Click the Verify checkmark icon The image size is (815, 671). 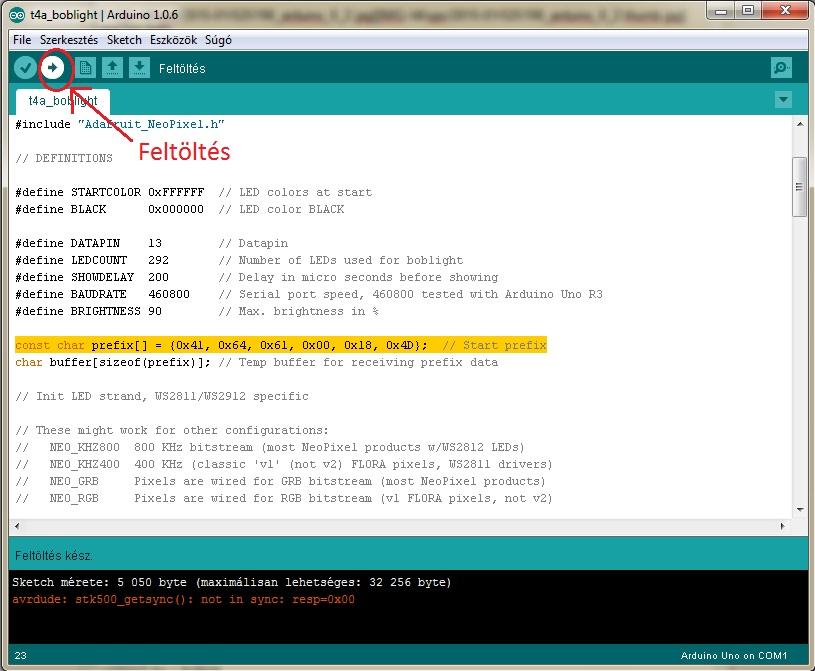point(25,68)
